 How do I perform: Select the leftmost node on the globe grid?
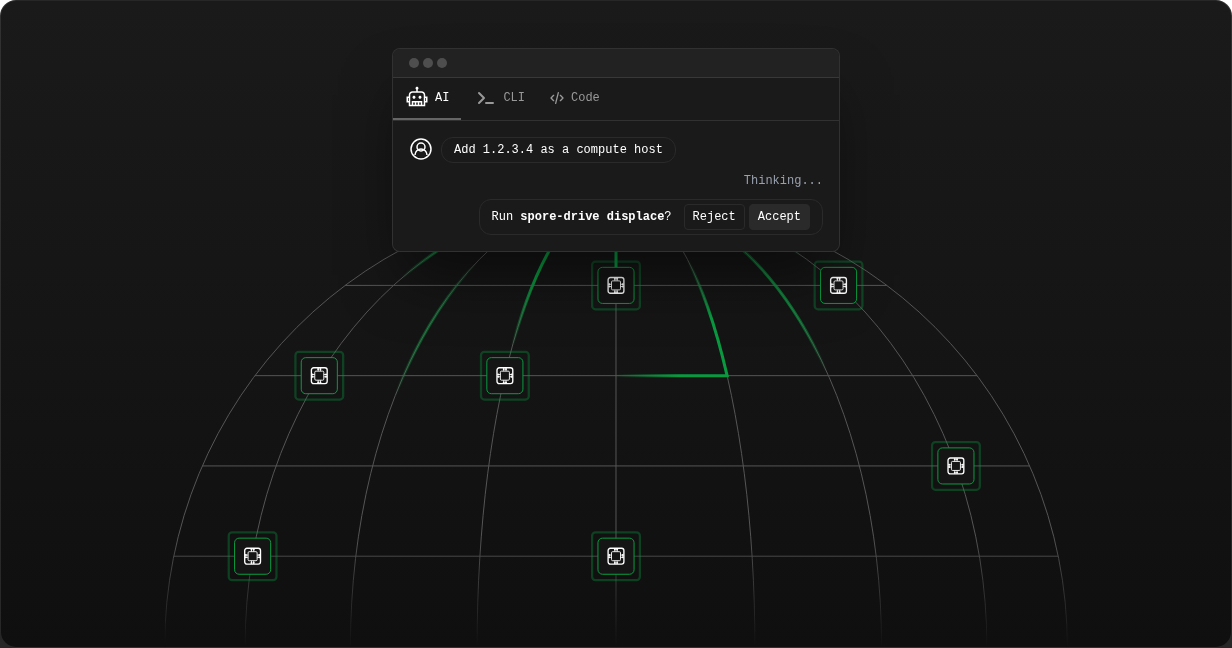pos(319,376)
